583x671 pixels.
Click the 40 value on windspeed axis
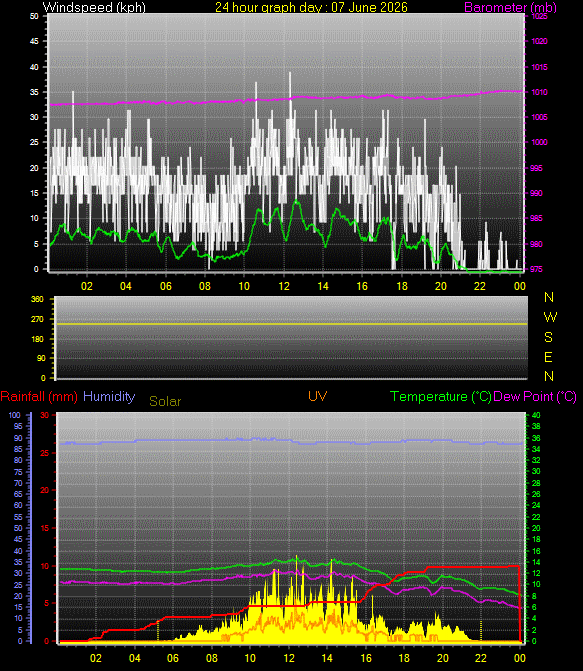[x=34, y=67]
